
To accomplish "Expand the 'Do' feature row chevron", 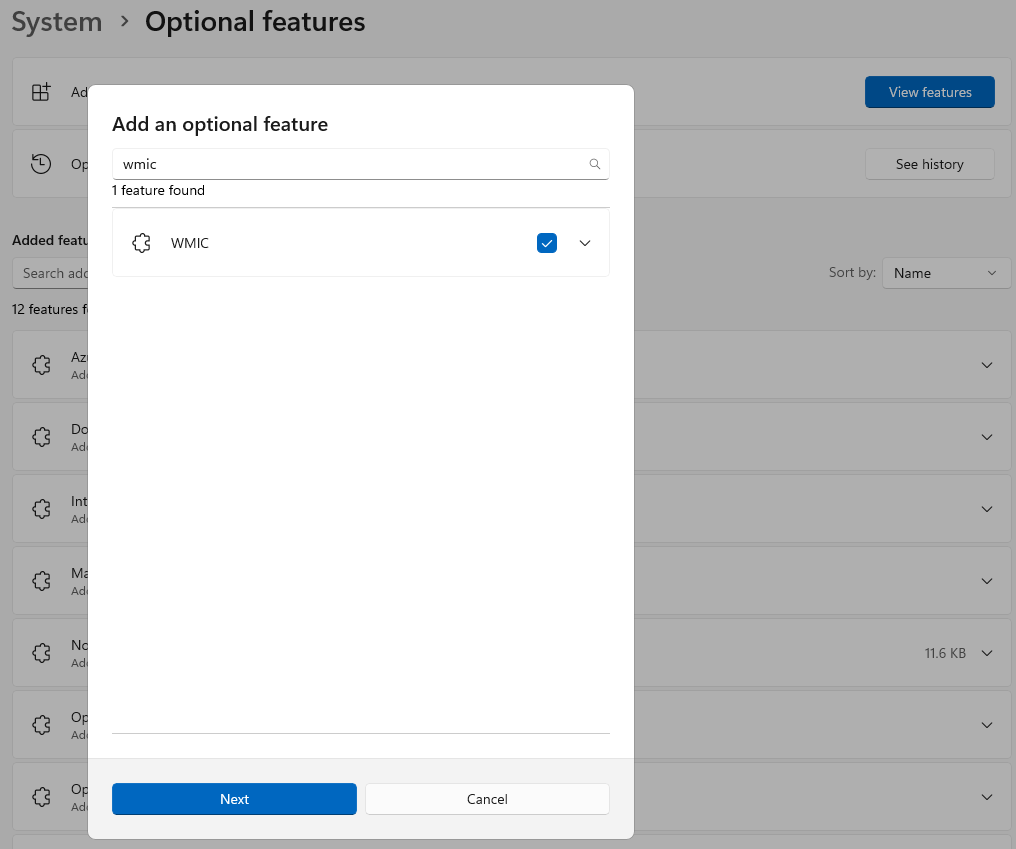I will pos(987,437).
